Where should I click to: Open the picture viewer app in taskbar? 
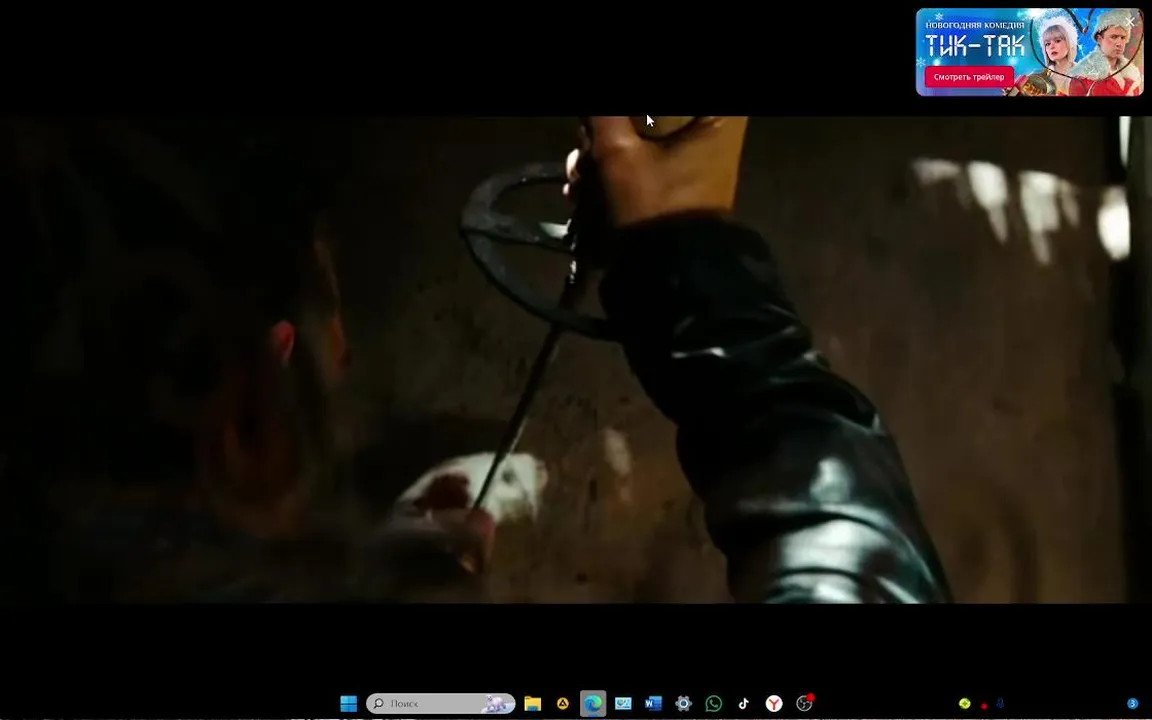pyautogui.click(x=623, y=703)
